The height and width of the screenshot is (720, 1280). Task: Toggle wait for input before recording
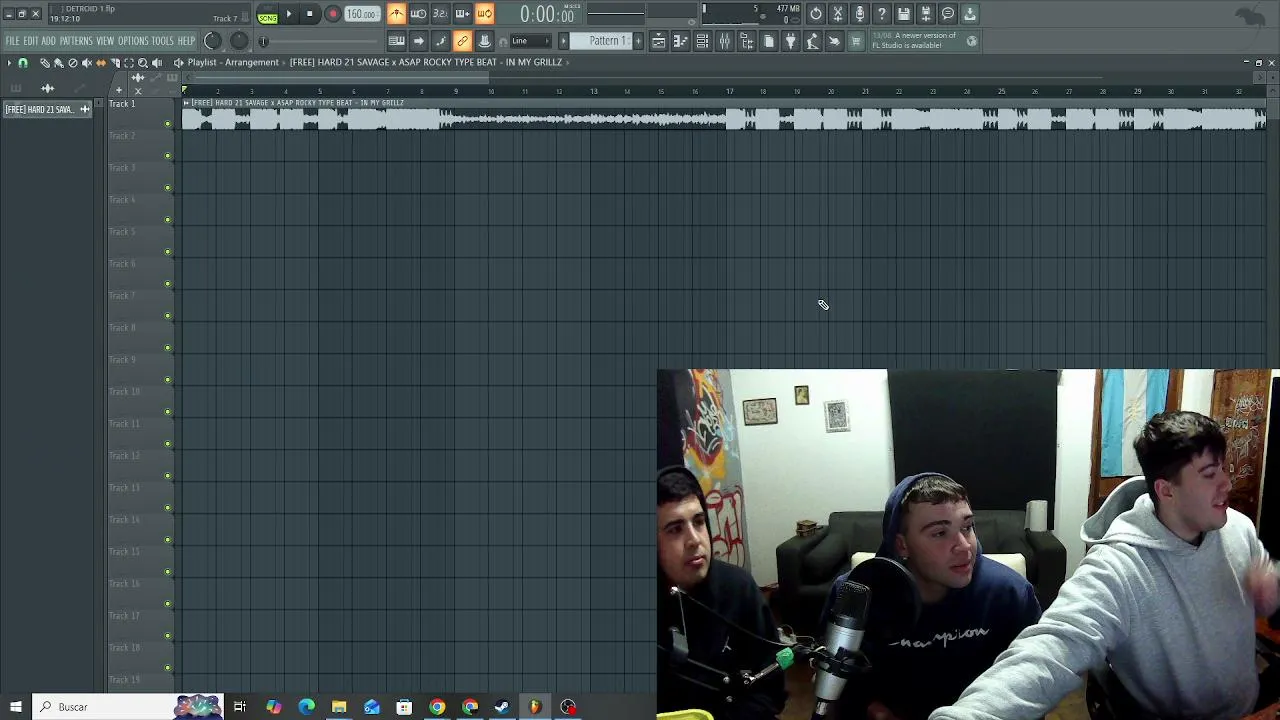pyautogui.click(x=418, y=14)
